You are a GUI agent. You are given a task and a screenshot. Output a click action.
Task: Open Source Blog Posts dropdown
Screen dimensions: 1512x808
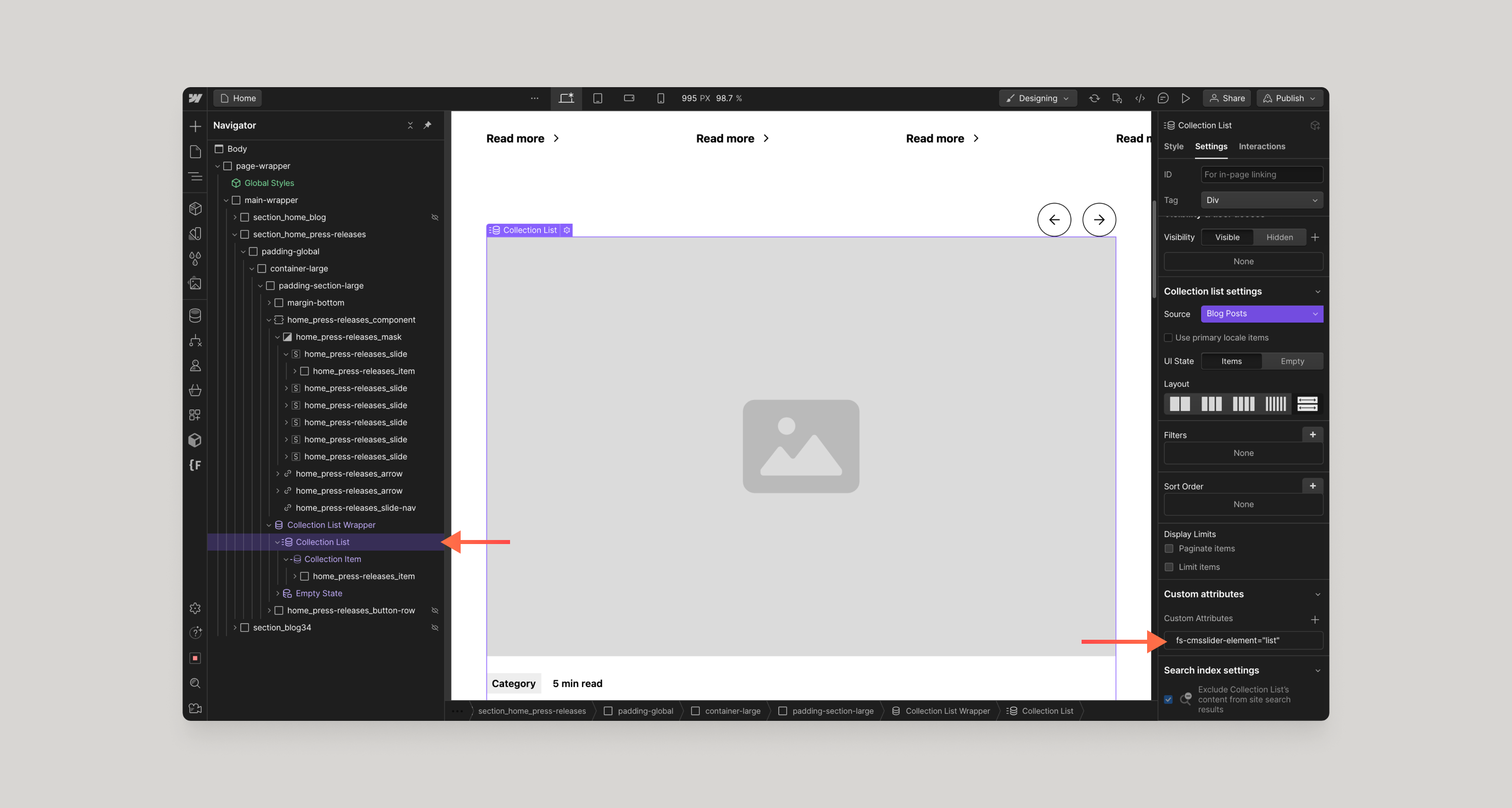click(x=1262, y=313)
